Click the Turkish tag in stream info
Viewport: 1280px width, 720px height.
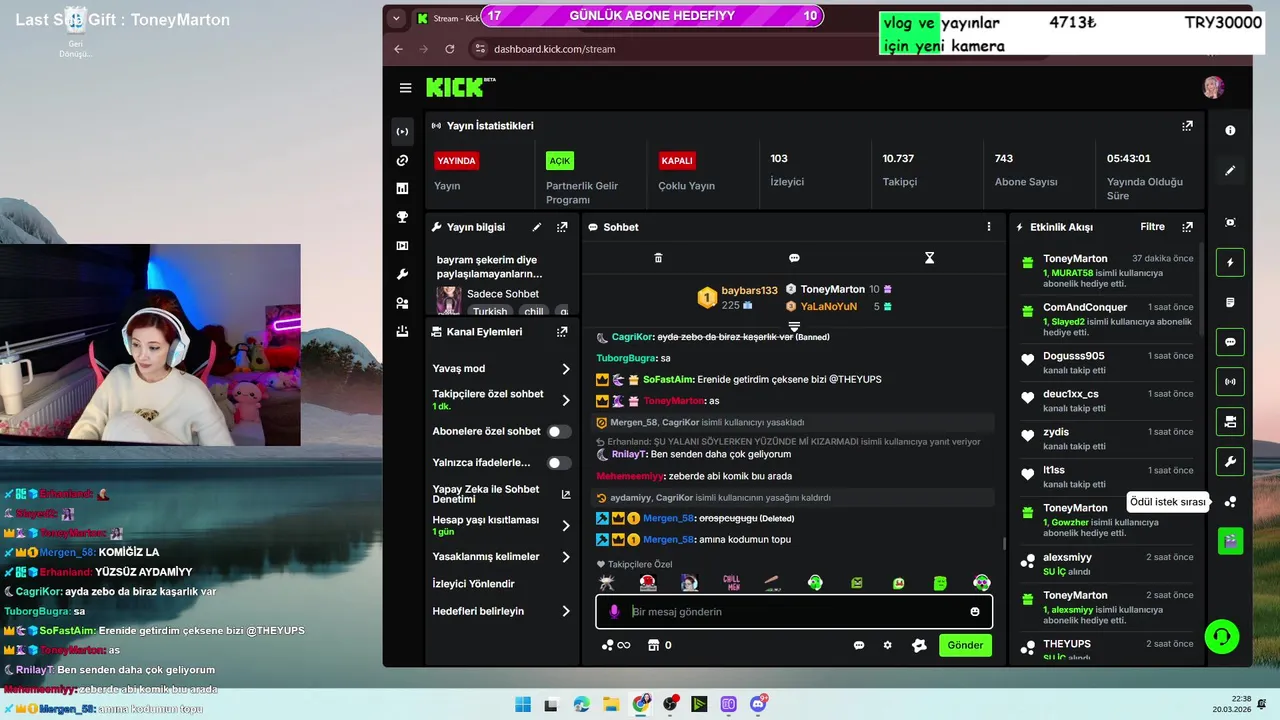[x=490, y=312]
